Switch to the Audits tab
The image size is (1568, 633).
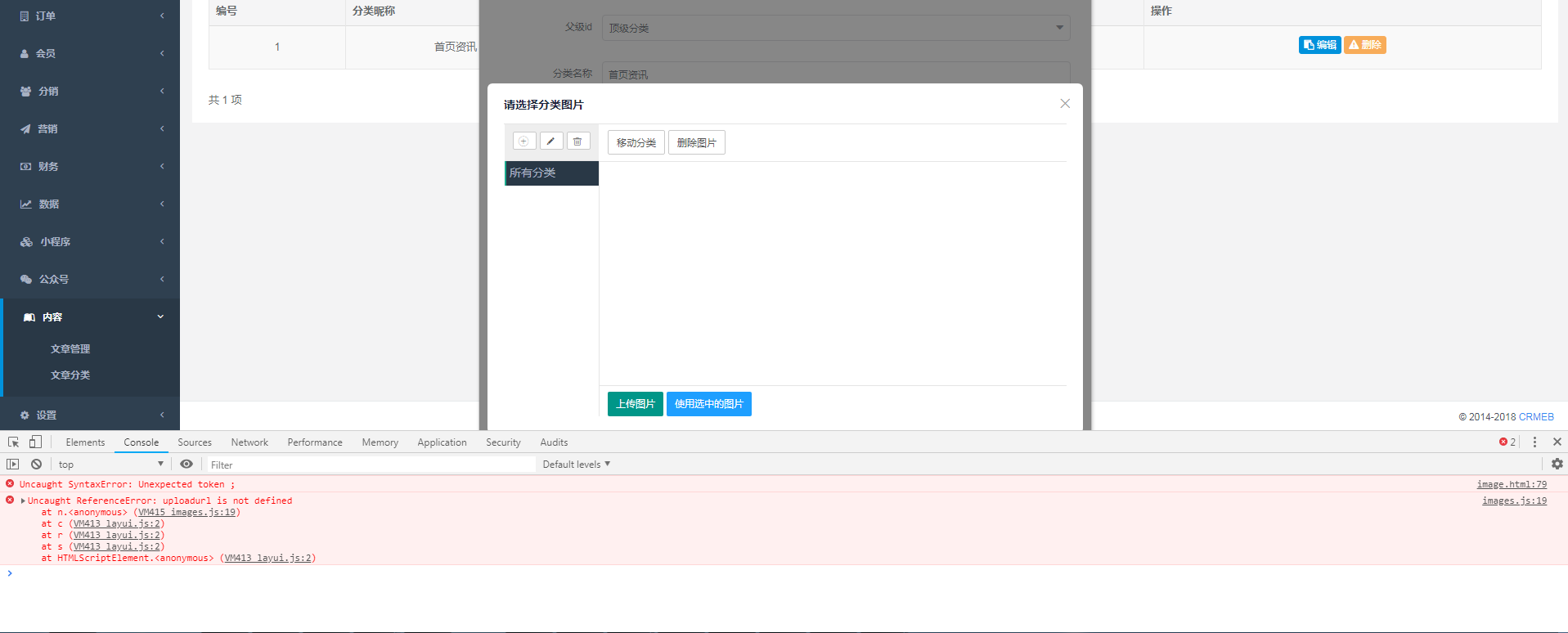point(554,442)
